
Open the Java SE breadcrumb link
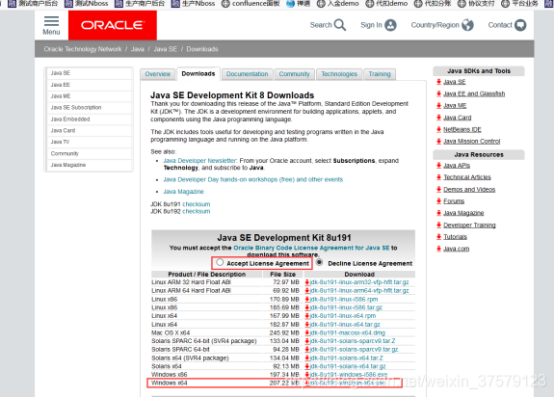coord(165,49)
